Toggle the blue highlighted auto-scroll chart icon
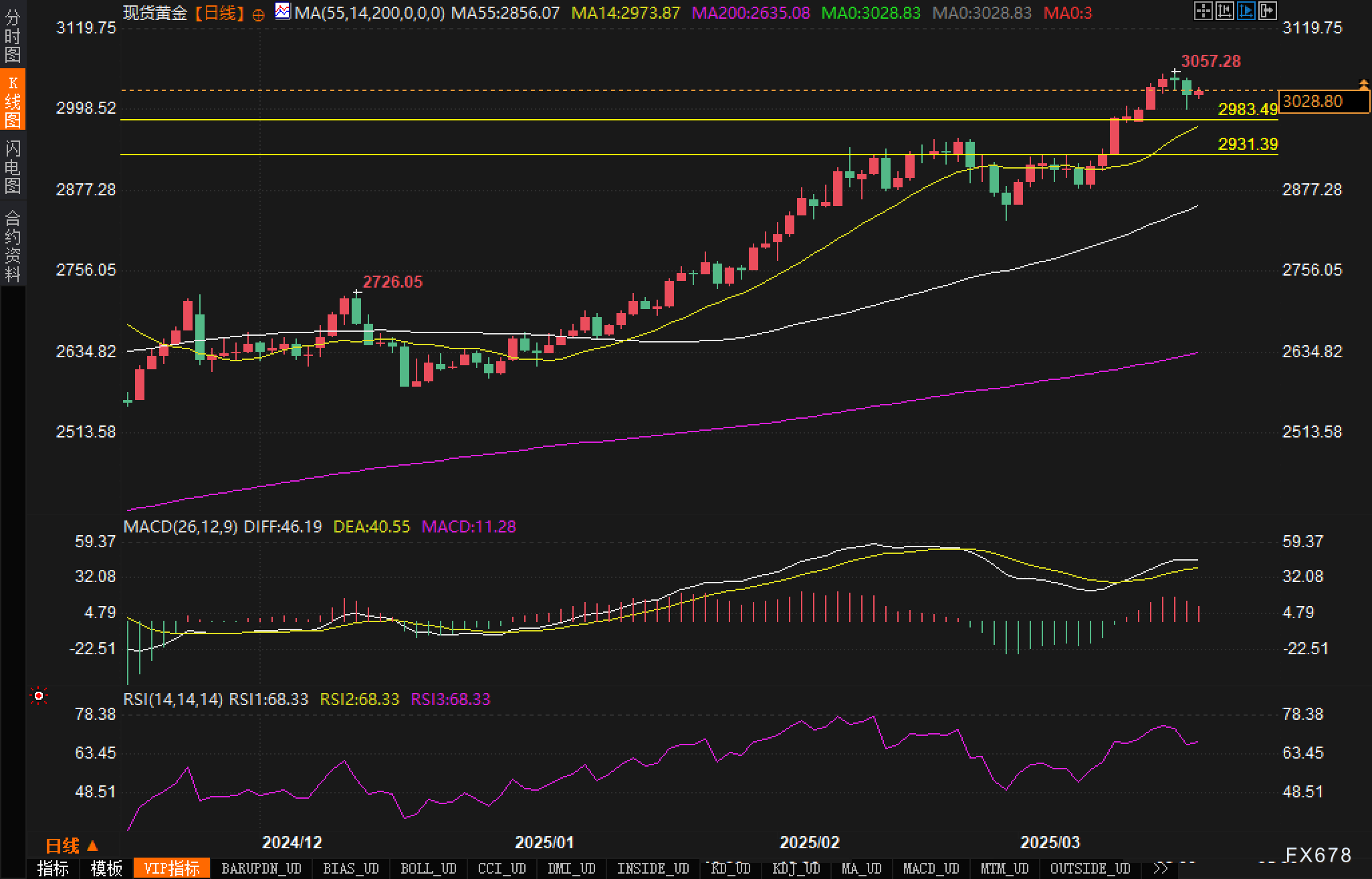This screenshot has height=879, width=1372. pos(1246,11)
